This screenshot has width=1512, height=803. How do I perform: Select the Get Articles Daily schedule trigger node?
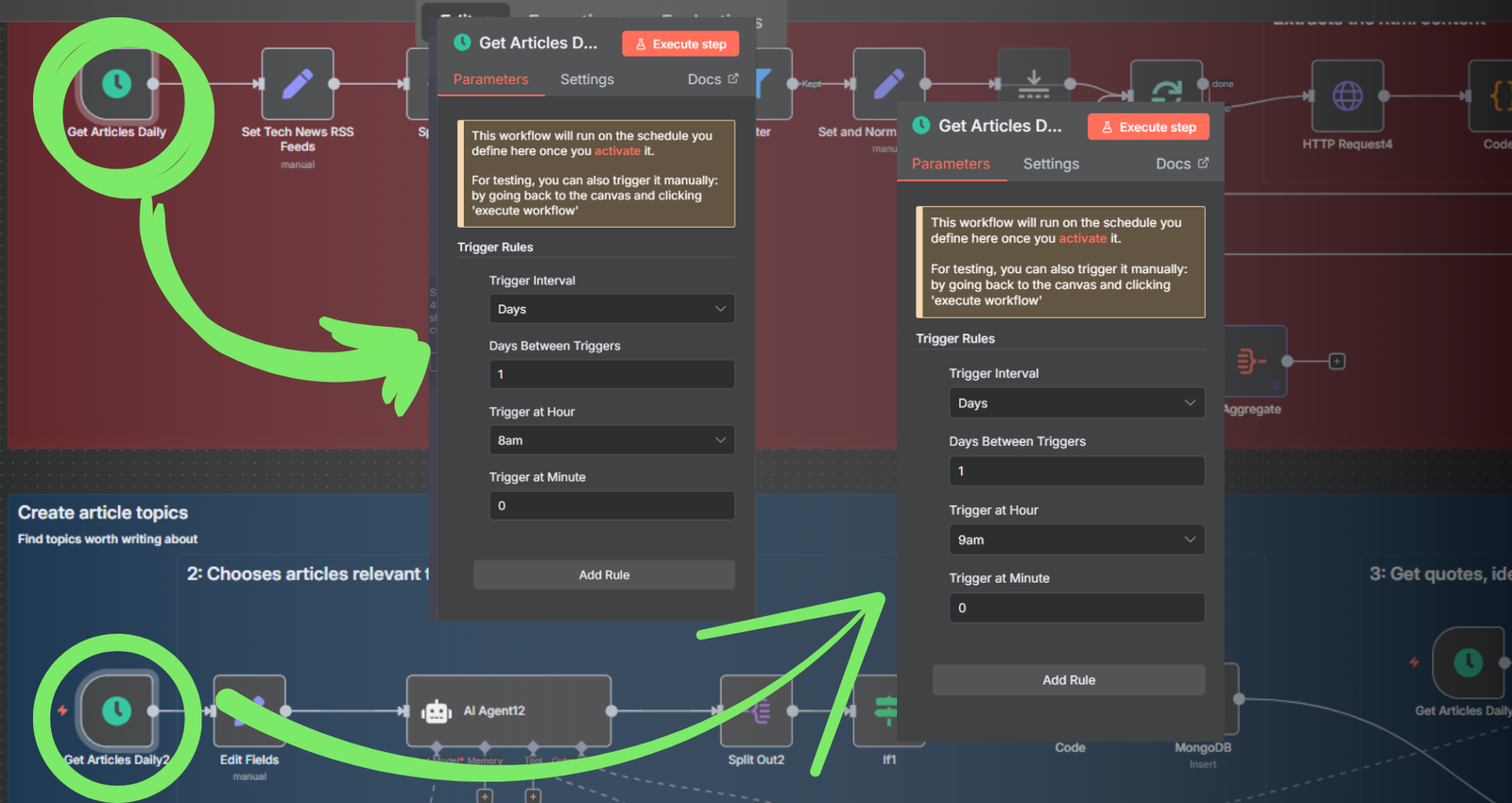[117, 84]
